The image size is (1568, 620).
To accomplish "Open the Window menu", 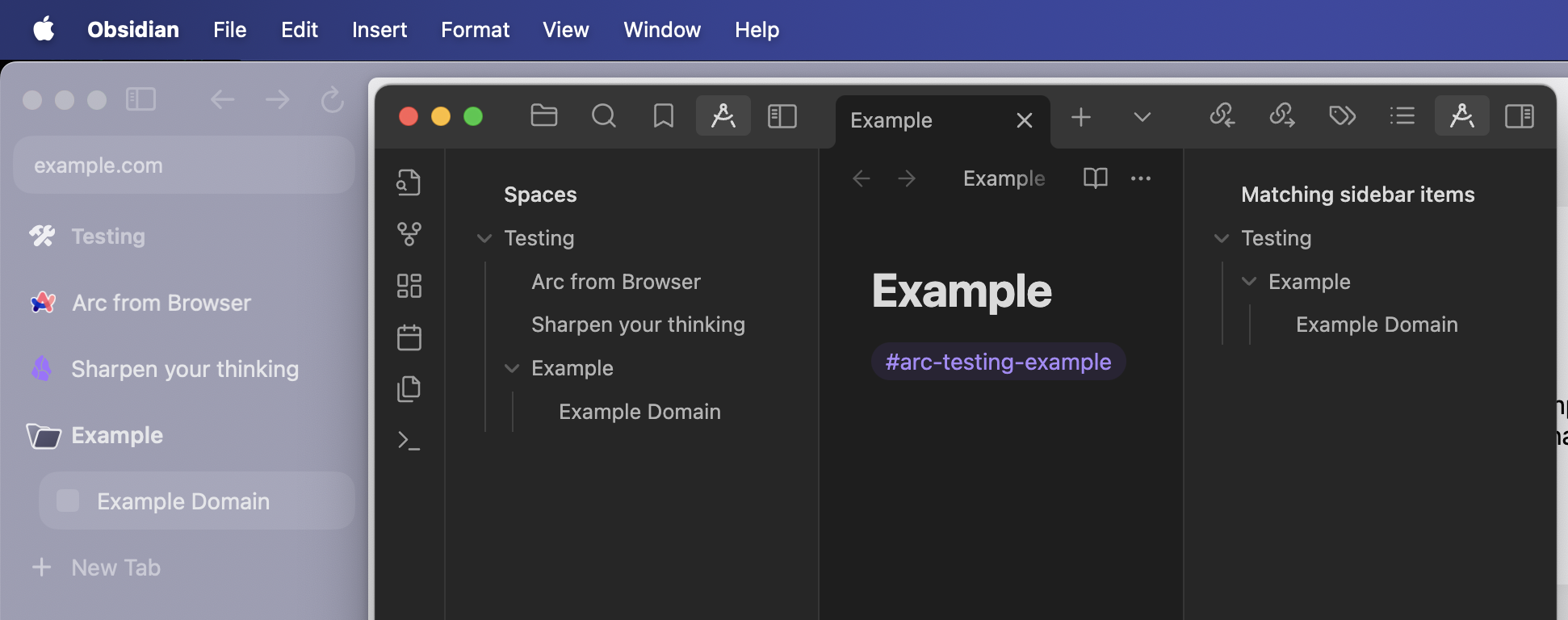I will click(662, 30).
